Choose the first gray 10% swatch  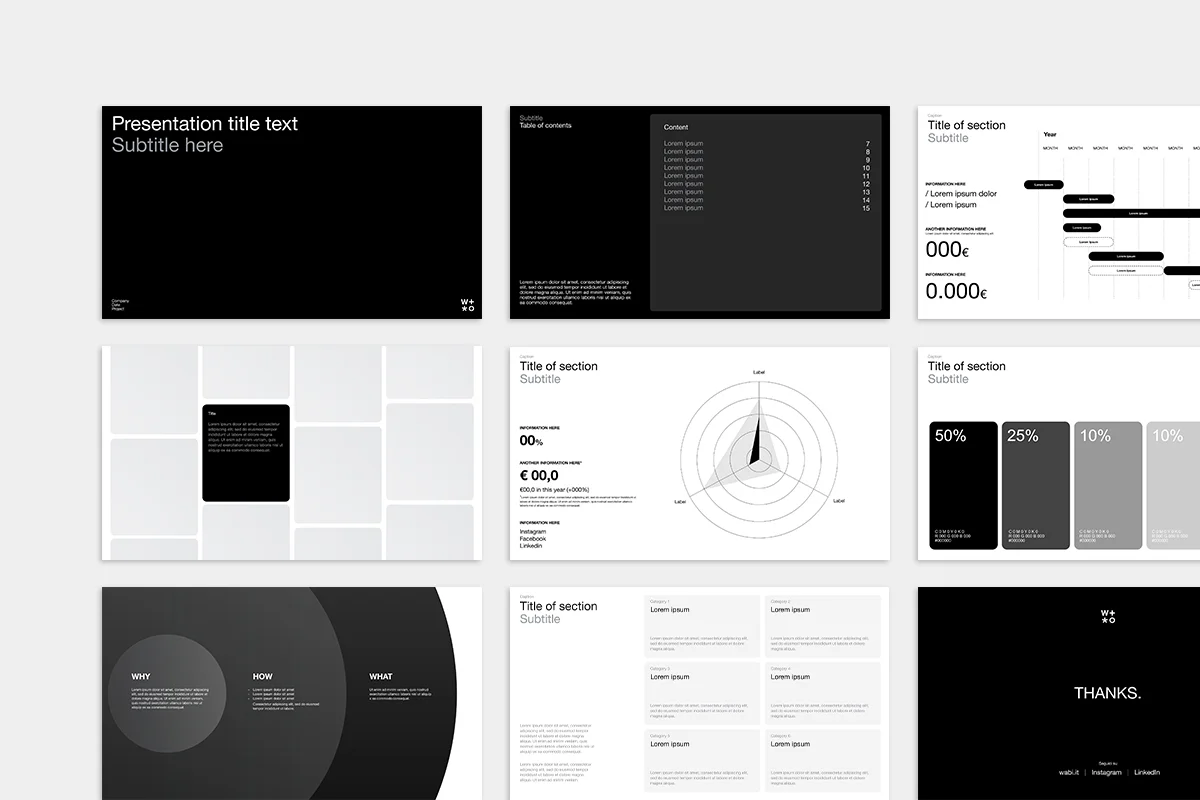(1108, 485)
